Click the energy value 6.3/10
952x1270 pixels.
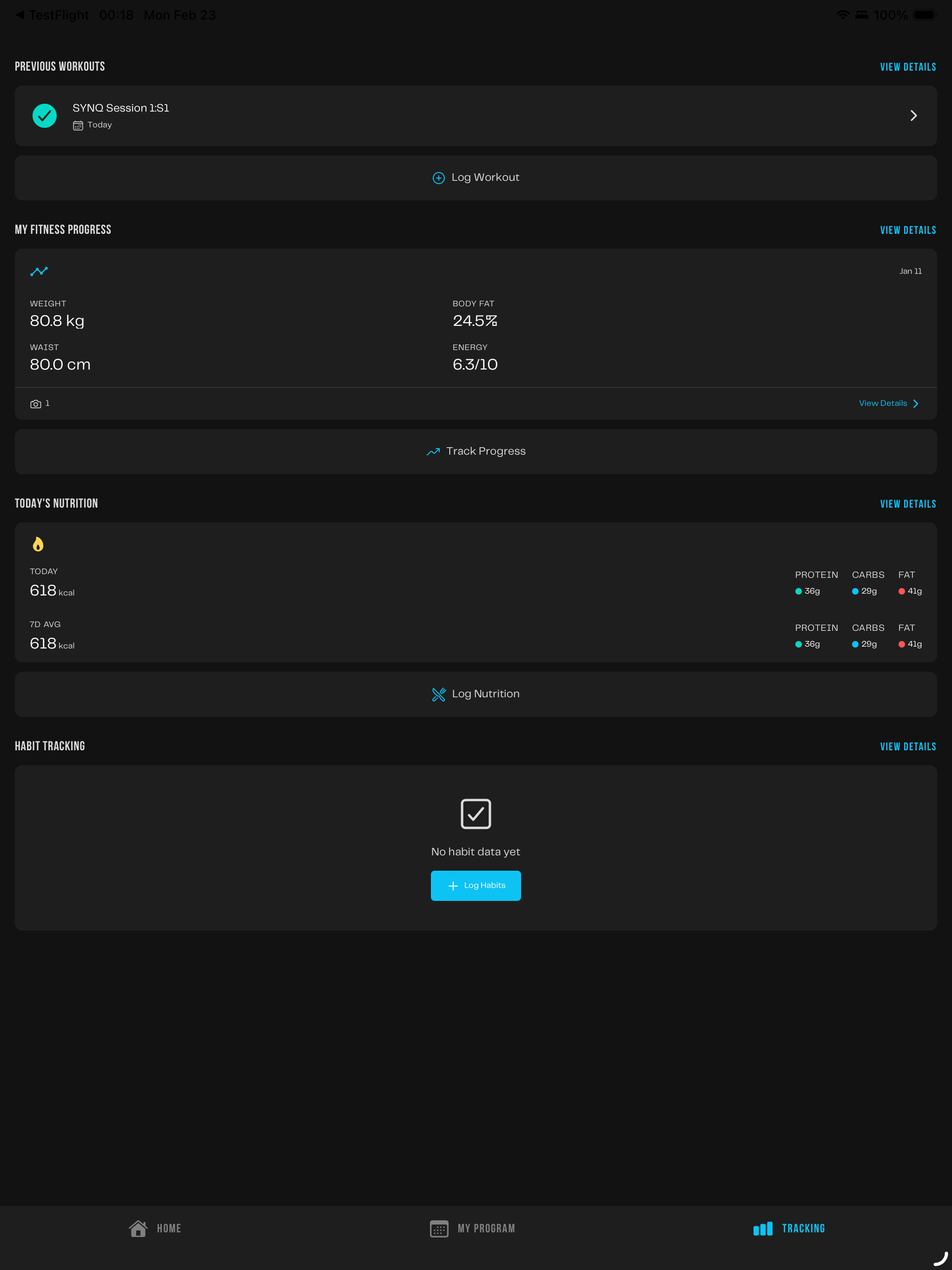pos(475,364)
